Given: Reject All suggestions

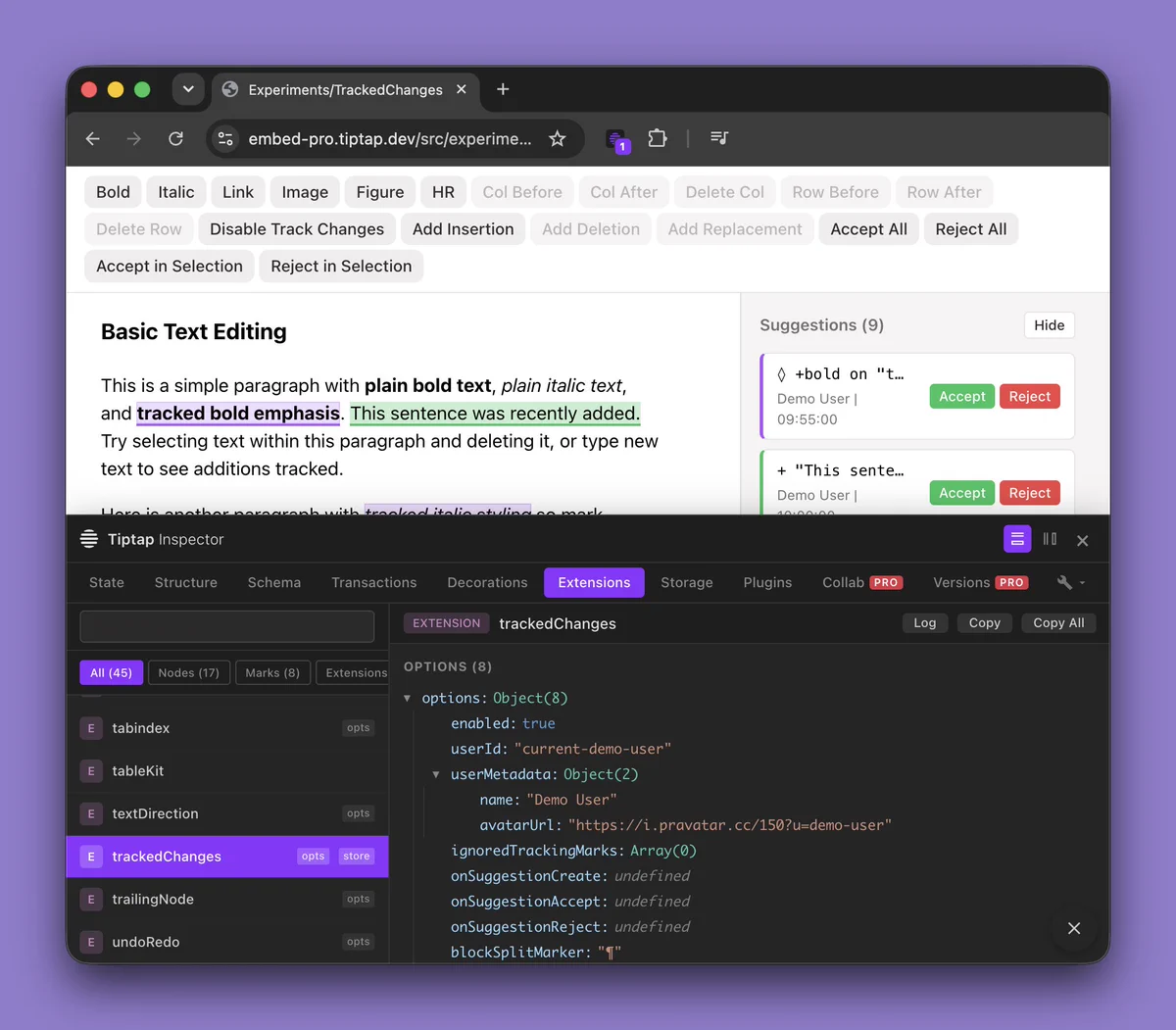Looking at the screenshot, I should [x=971, y=229].
